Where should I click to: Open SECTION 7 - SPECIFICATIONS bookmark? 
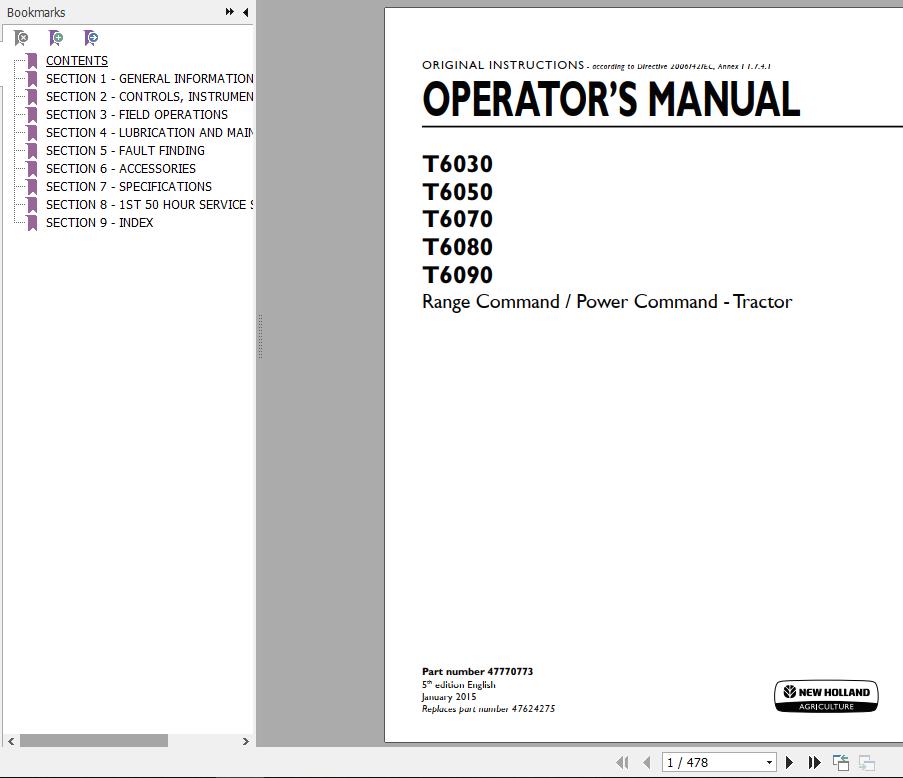pos(129,187)
